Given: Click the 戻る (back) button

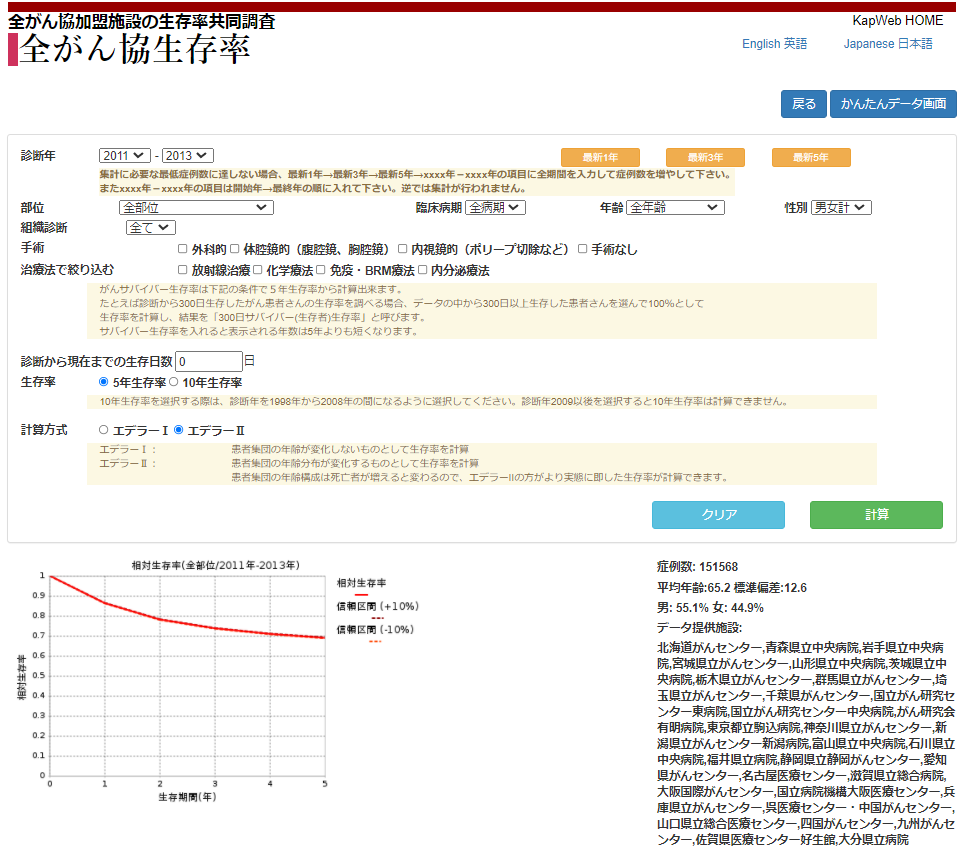Looking at the screenshot, I should tap(803, 104).
